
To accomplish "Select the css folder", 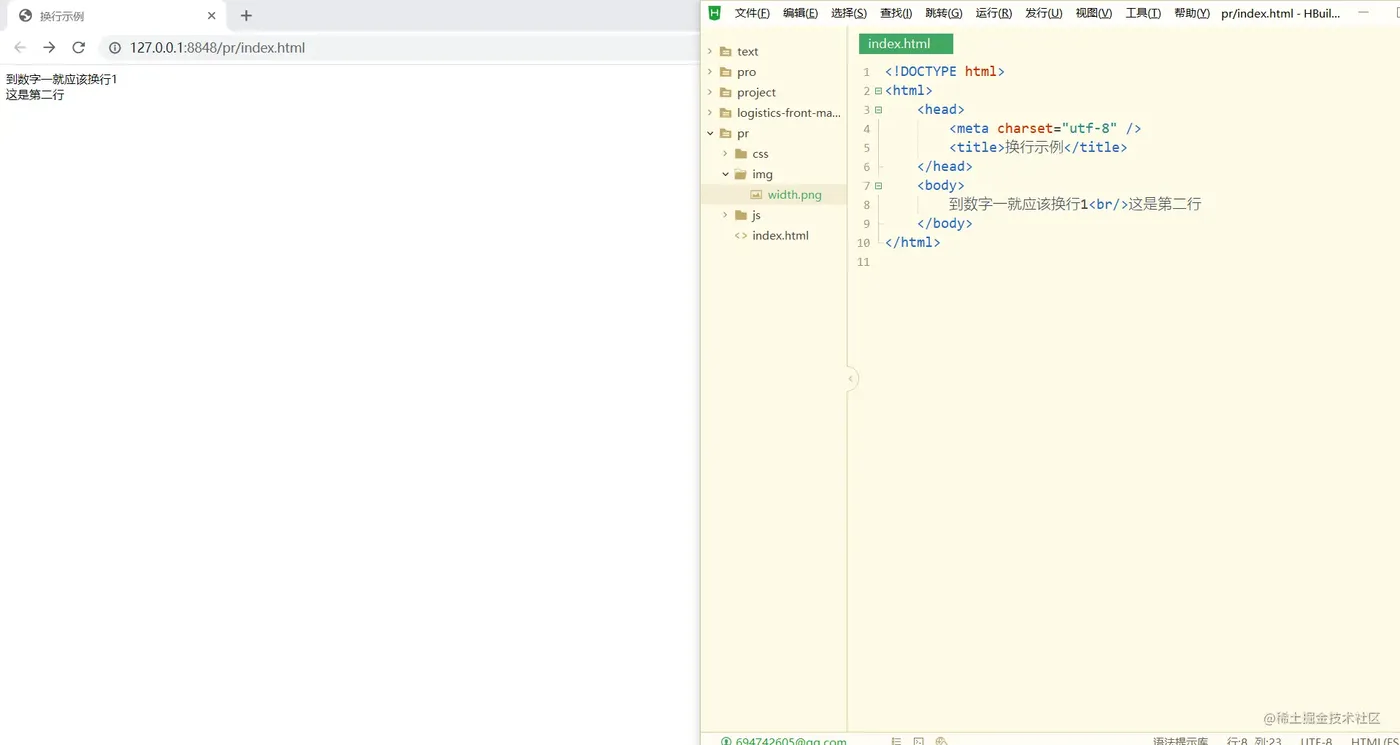I will (774, 154).
